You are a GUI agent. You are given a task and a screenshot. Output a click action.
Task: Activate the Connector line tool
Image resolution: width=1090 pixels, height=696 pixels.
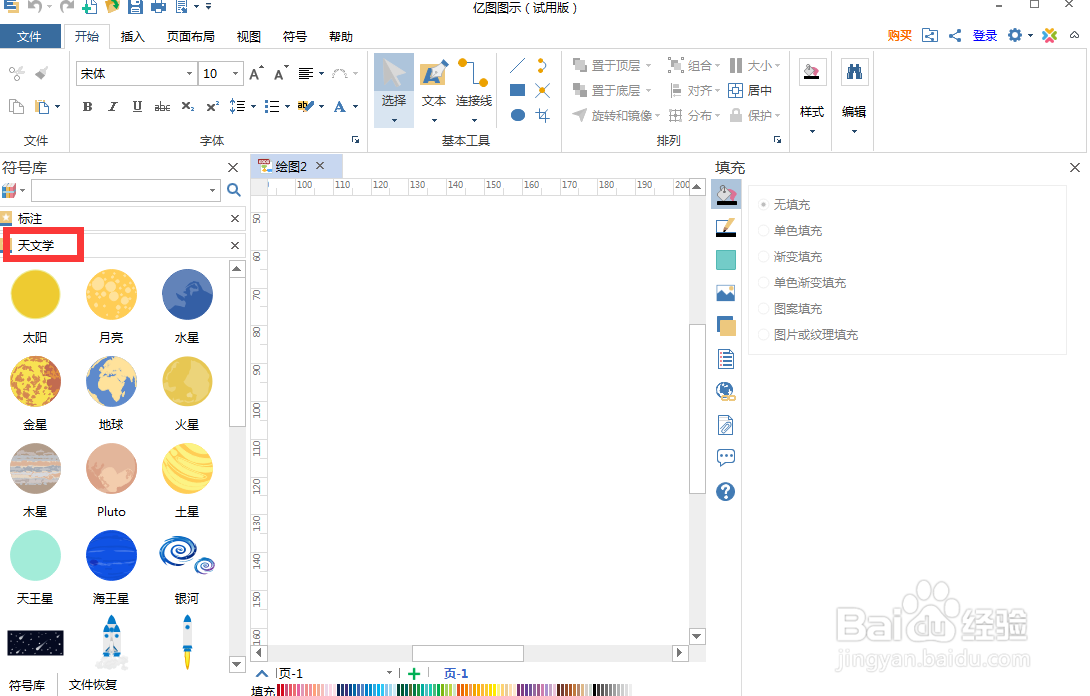tap(473, 90)
